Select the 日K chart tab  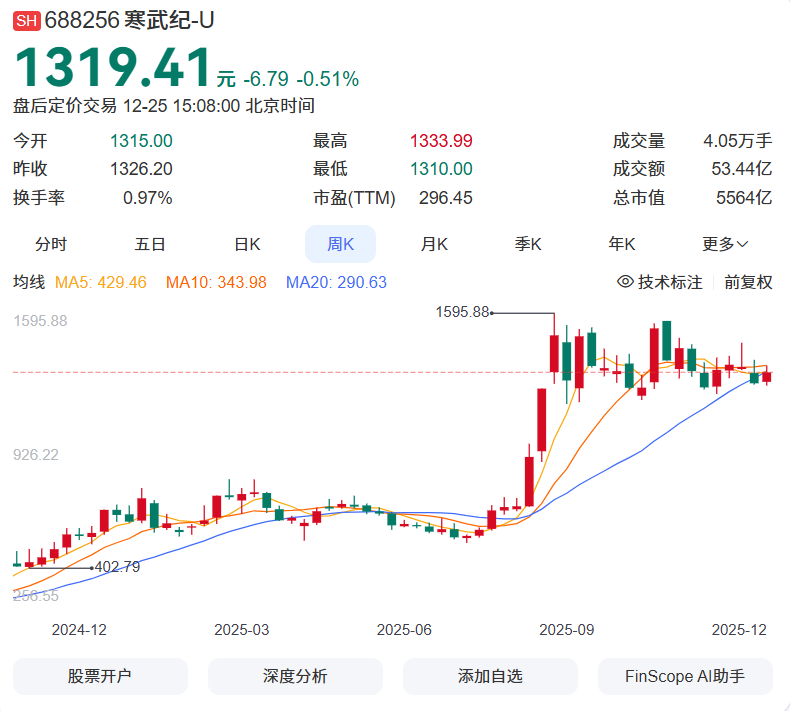247,244
